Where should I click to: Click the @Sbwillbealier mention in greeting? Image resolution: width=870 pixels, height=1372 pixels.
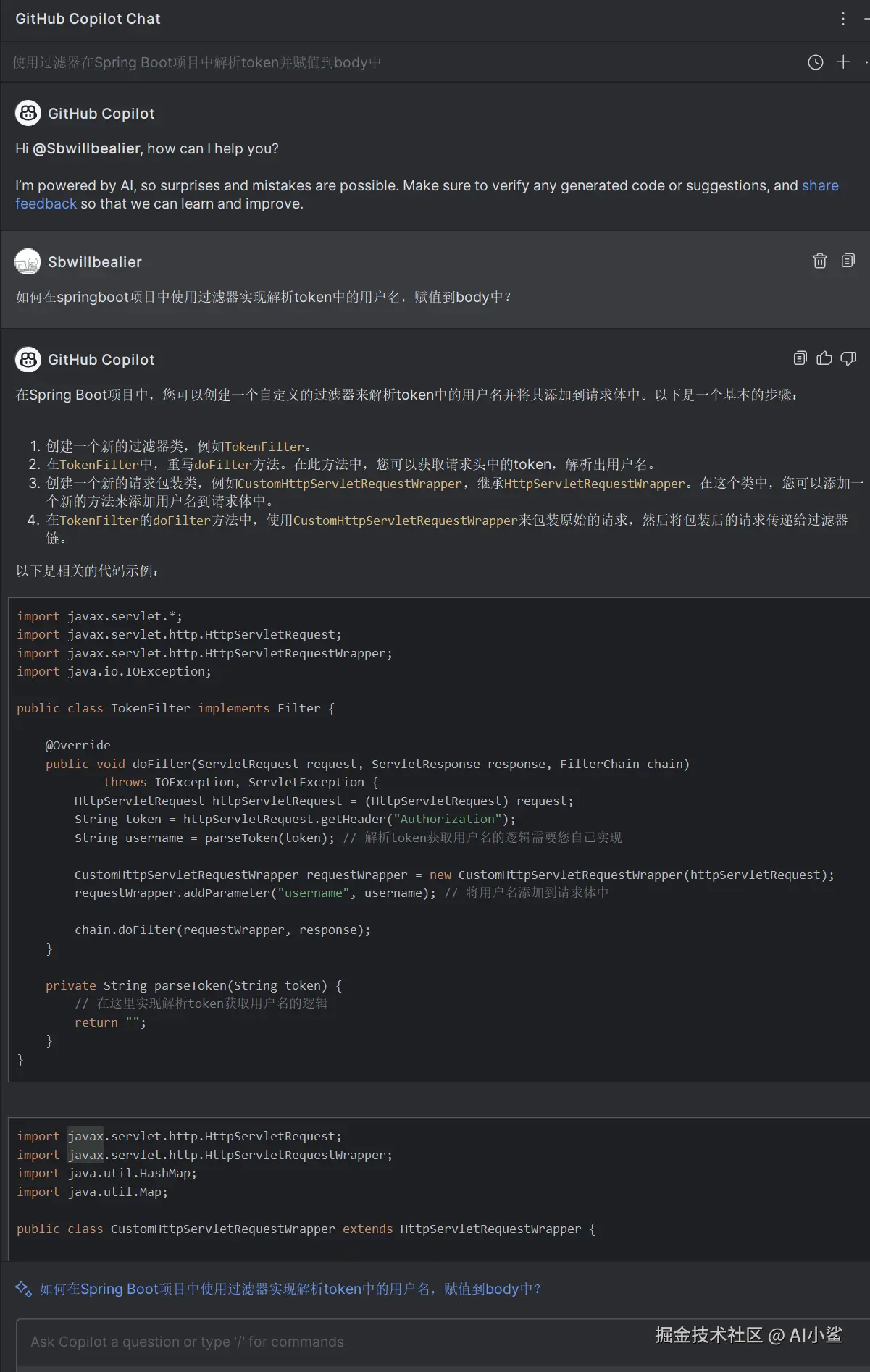[x=86, y=148]
